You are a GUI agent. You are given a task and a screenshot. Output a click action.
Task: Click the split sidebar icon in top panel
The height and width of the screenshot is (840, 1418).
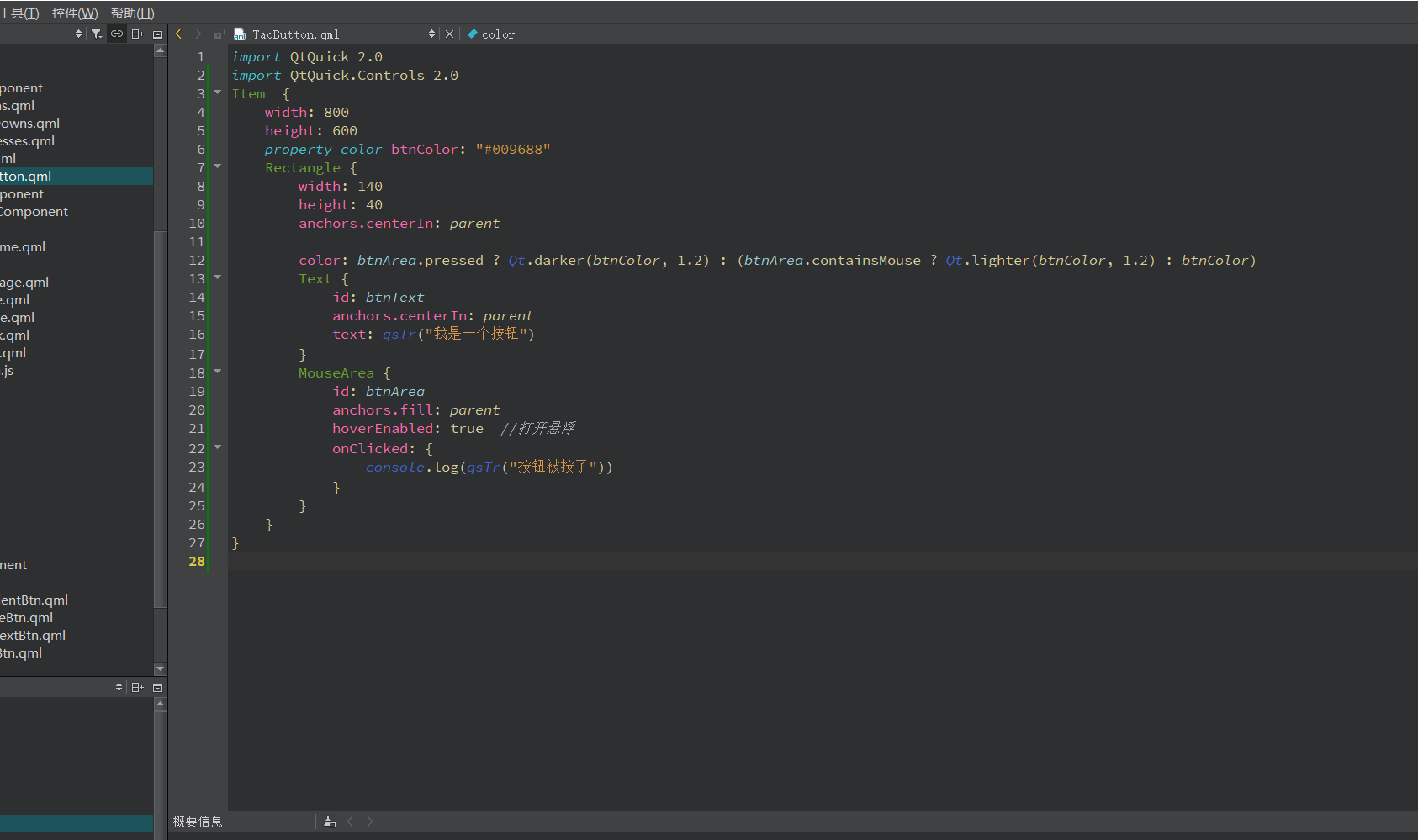pyautogui.click(x=137, y=34)
